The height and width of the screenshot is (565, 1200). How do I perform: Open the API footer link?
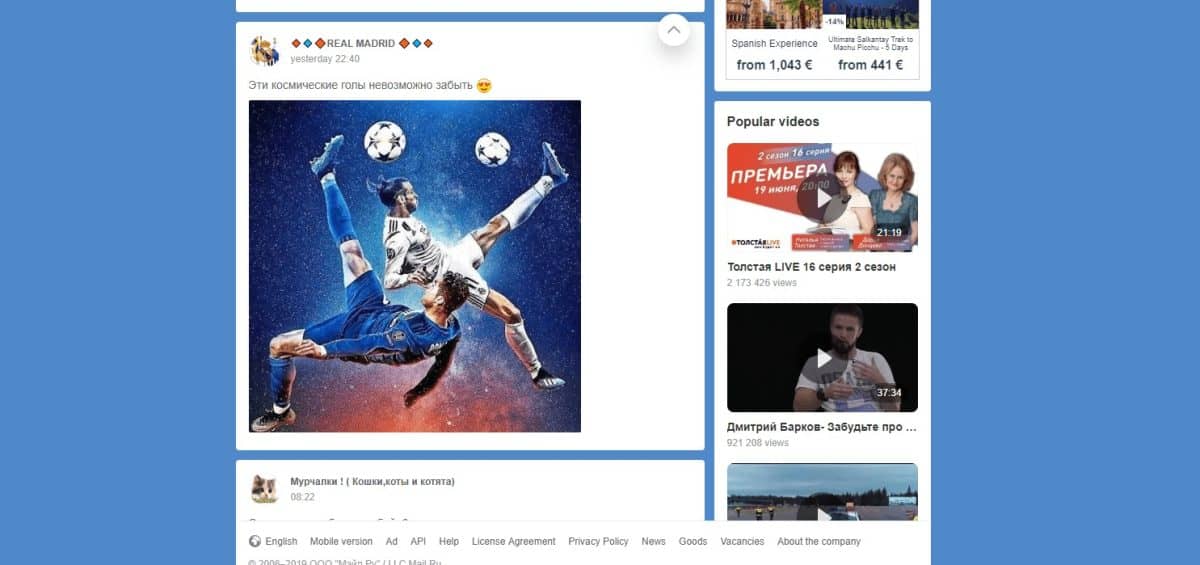pyautogui.click(x=418, y=541)
